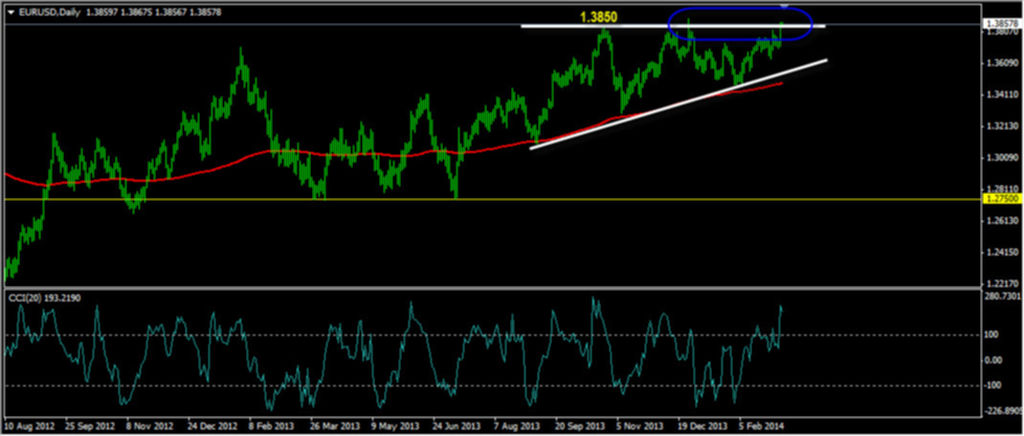Image resolution: width=1024 pixels, height=436 pixels.
Task: Click the CCI 100 level value
Action: pos(993,334)
